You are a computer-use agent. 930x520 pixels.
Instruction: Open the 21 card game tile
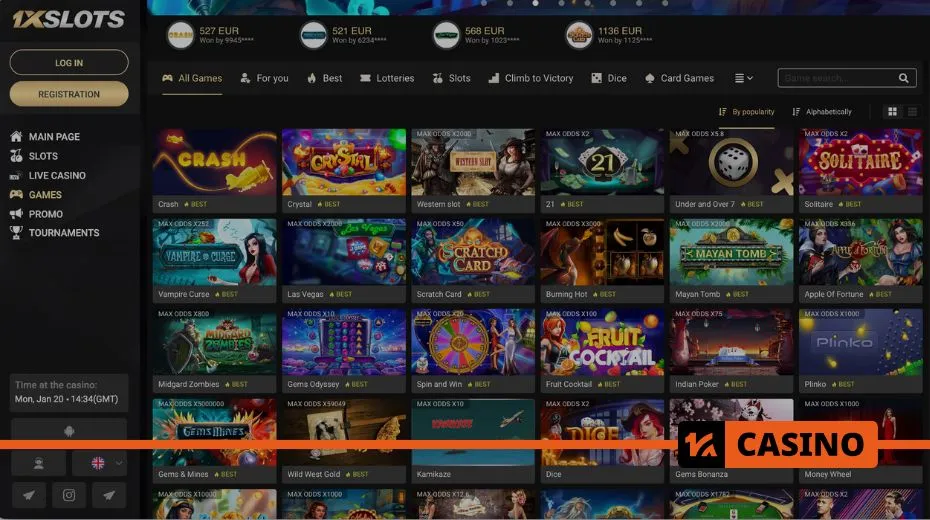602,170
